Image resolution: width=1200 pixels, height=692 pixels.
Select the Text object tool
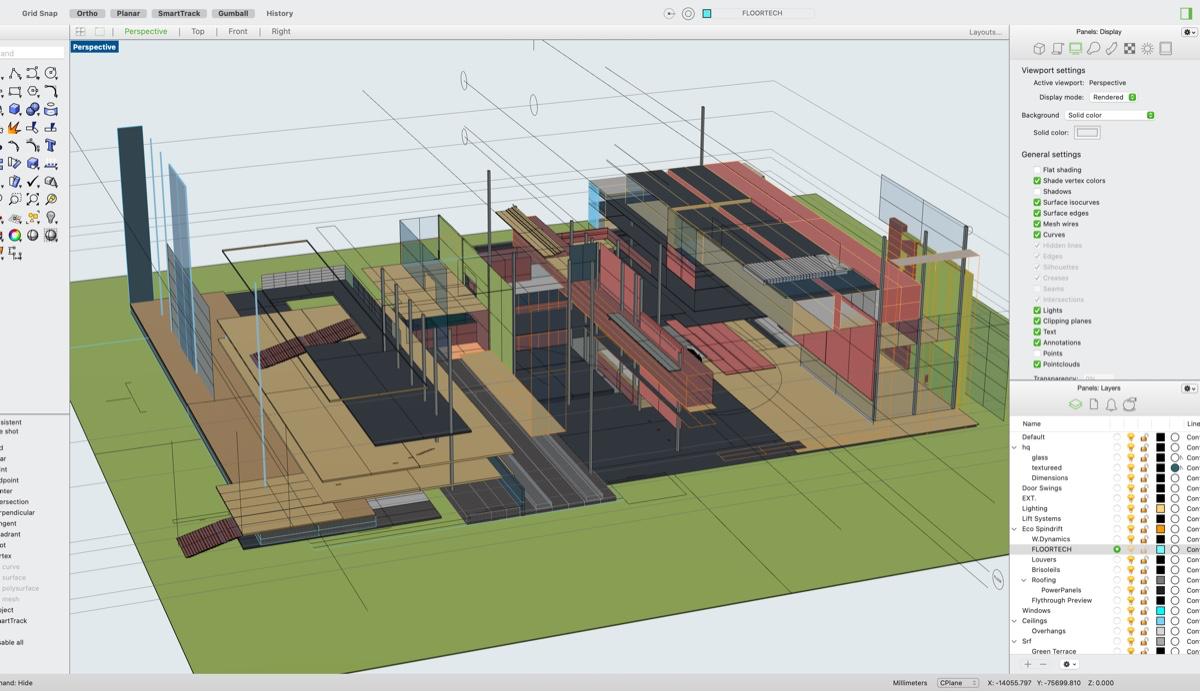[50, 145]
